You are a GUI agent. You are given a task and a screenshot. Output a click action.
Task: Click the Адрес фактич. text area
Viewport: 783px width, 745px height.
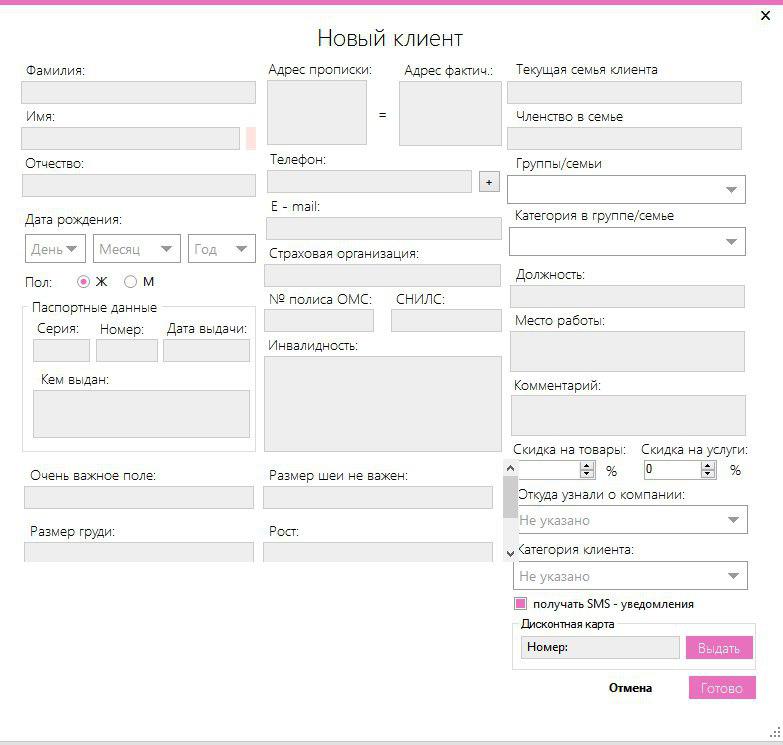[x=450, y=114]
